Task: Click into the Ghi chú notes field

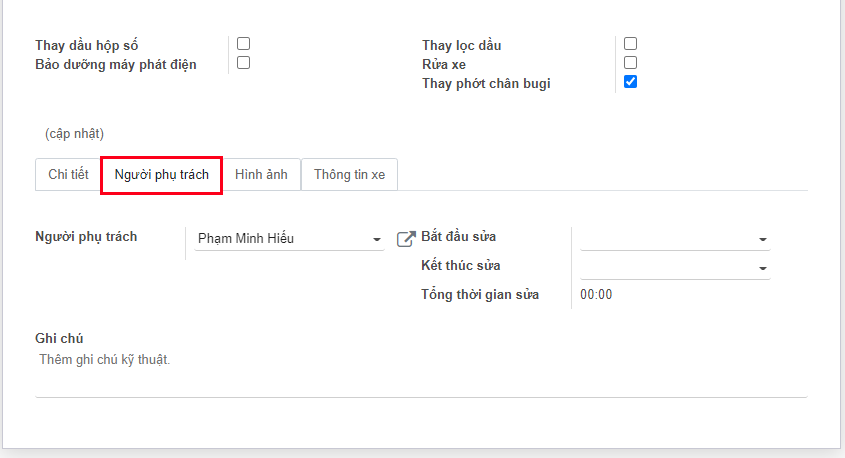Action: pyautogui.click(x=420, y=360)
